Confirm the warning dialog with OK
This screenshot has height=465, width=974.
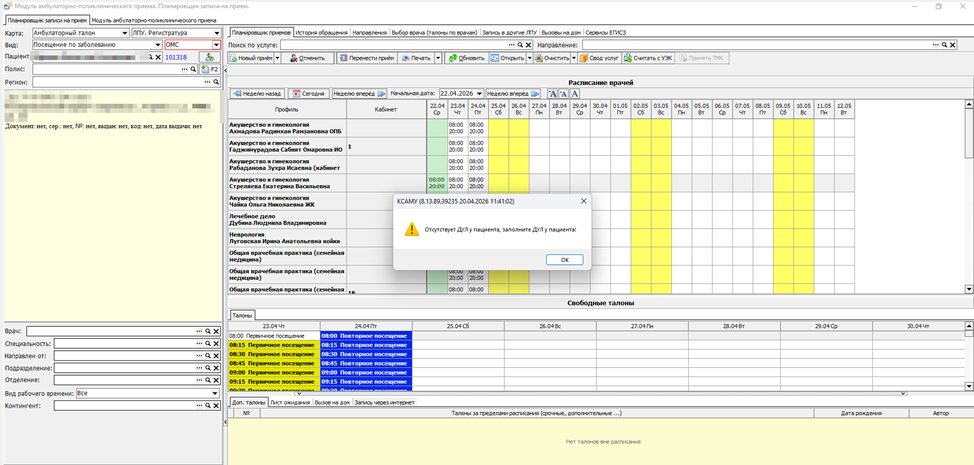point(564,260)
